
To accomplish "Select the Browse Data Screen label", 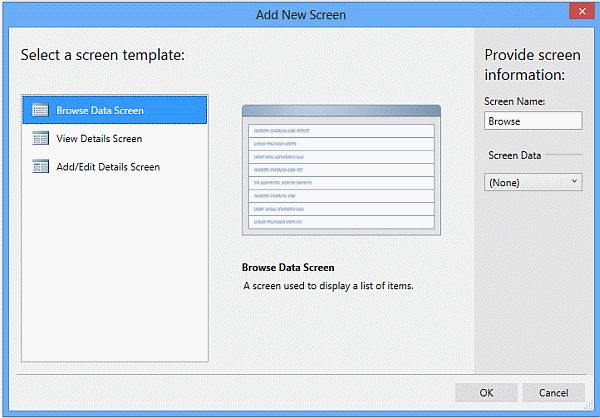I will click(x=100, y=110).
